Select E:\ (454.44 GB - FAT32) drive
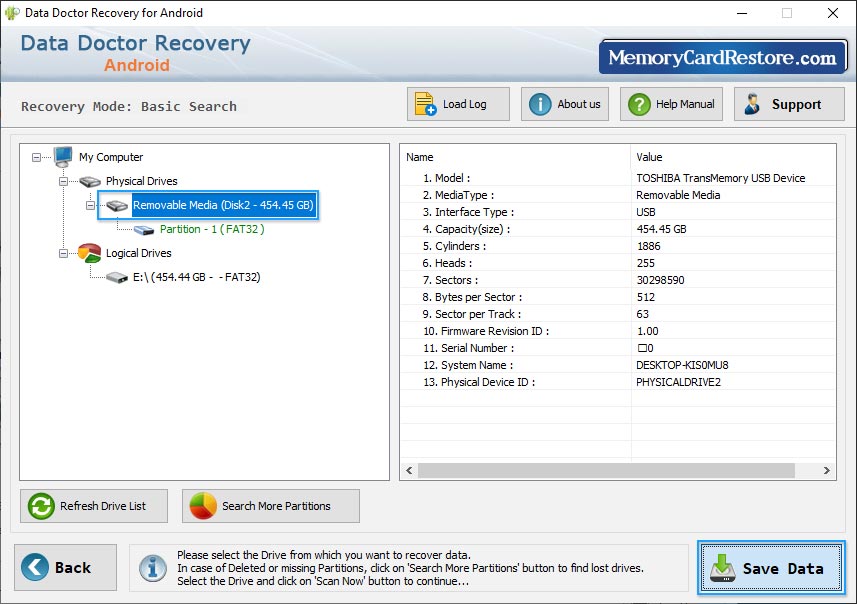This screenshot has width=857, height=604. click(197, 278)
